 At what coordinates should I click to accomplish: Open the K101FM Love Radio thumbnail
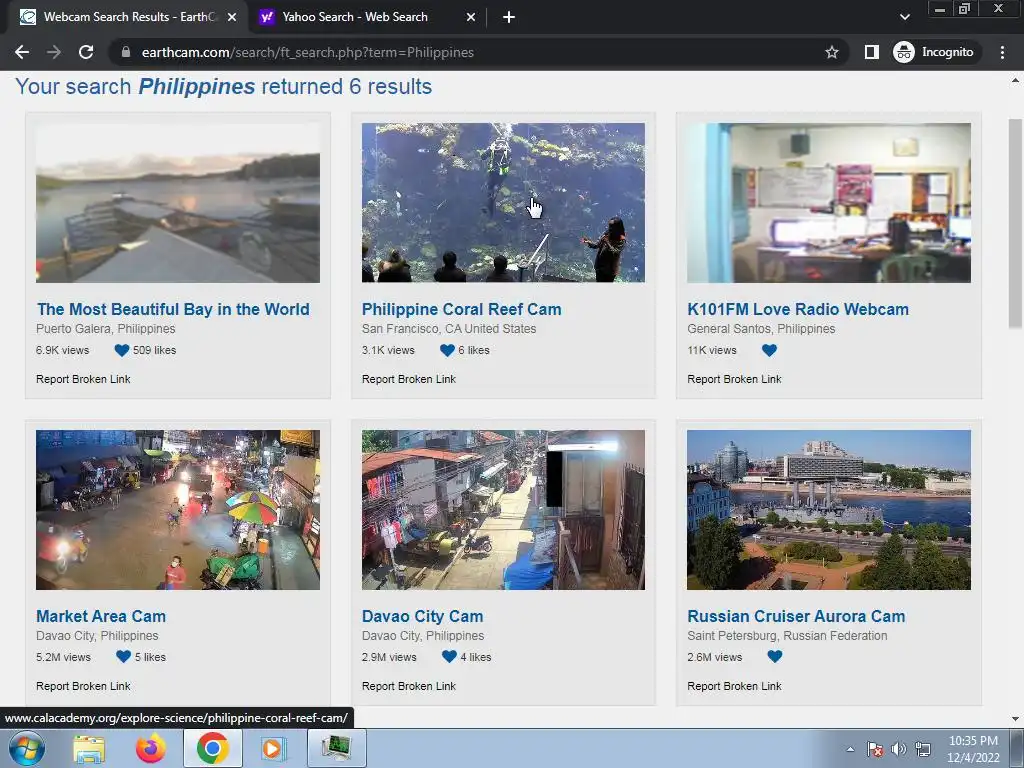pos(829,202)
